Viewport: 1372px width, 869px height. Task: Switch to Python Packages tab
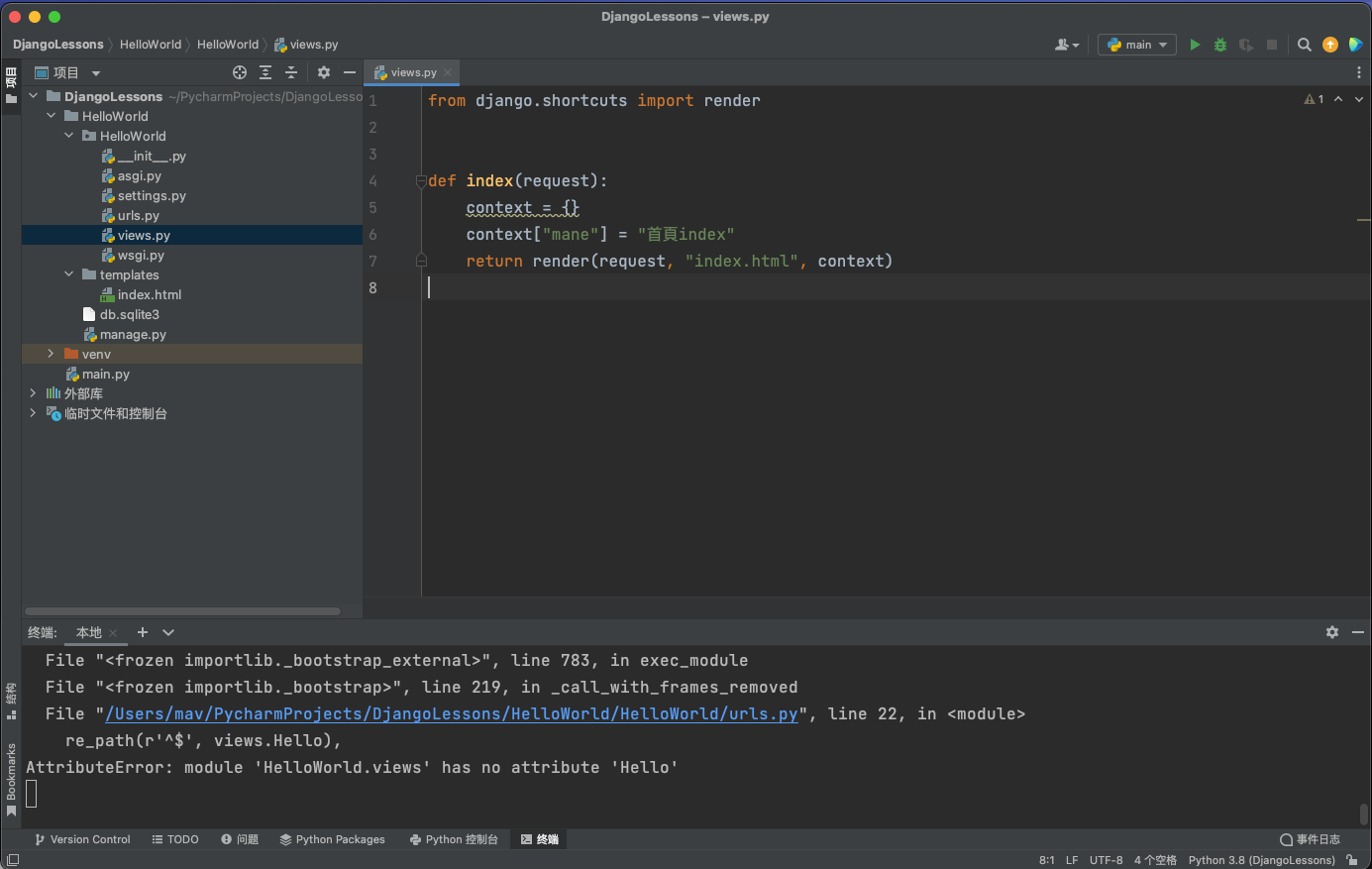coord(332,839)
